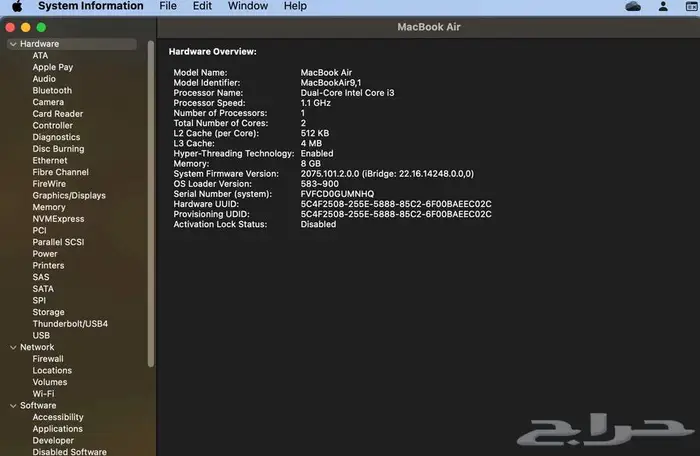The image size is (700, 456).
Task: Select Firewall in the sidebar
Action: pos(48,359)
